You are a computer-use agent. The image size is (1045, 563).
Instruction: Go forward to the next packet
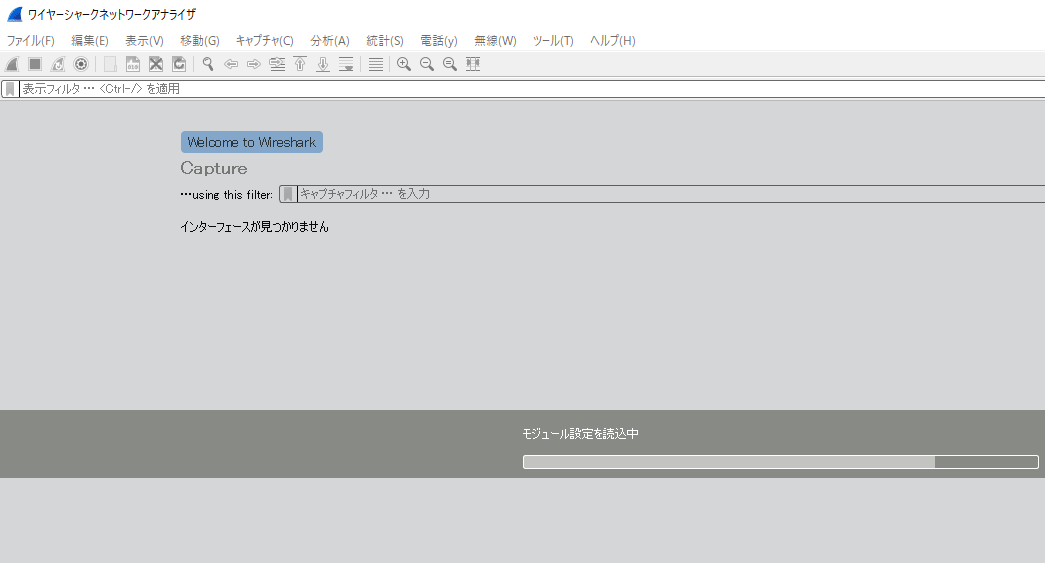coord(254,64)
